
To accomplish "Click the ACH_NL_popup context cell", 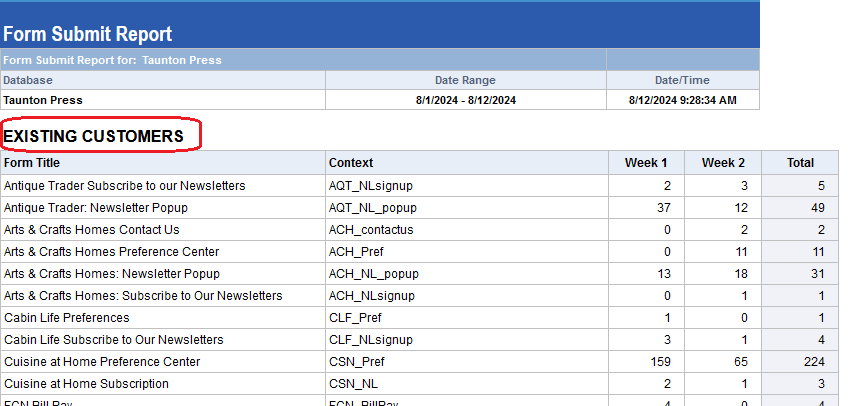I will pos(374,274).
